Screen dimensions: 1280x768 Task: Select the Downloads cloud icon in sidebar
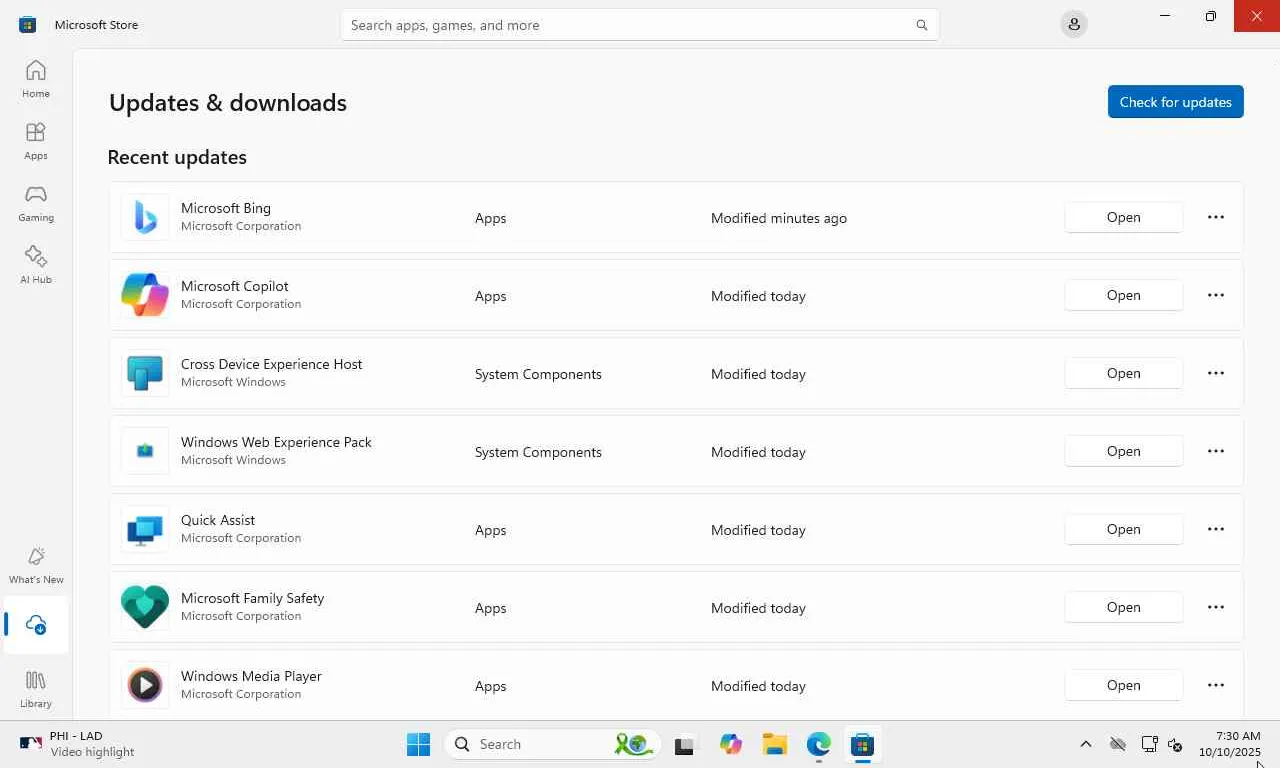pyautogui.click(x=36, y=625)
